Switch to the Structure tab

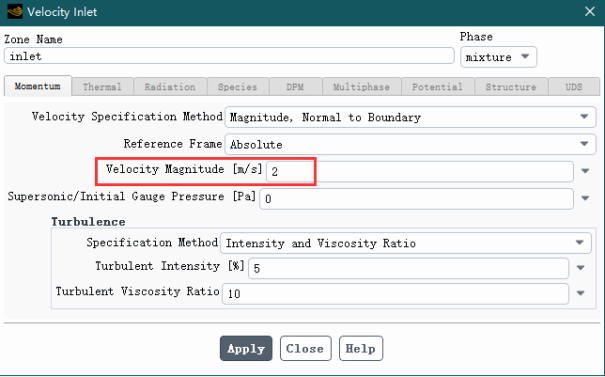pyautogui.click(x=511, y=87)
